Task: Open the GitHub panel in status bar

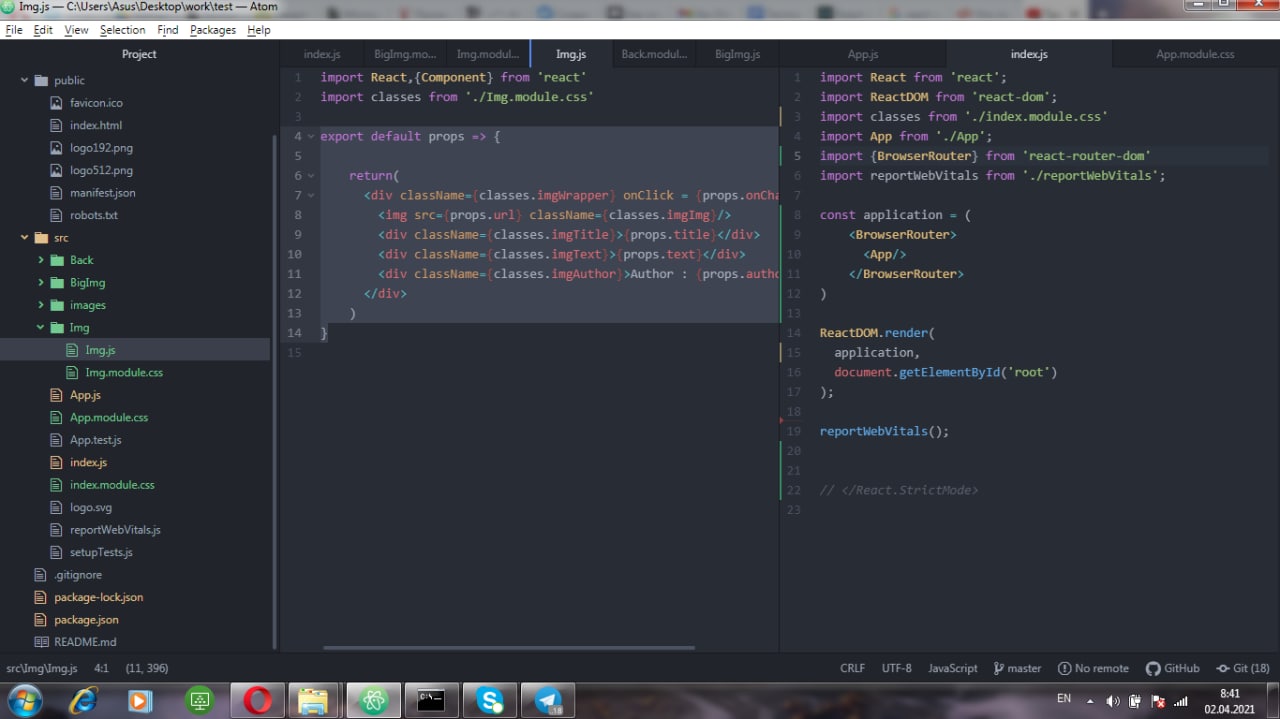Action: (1172, 668)
